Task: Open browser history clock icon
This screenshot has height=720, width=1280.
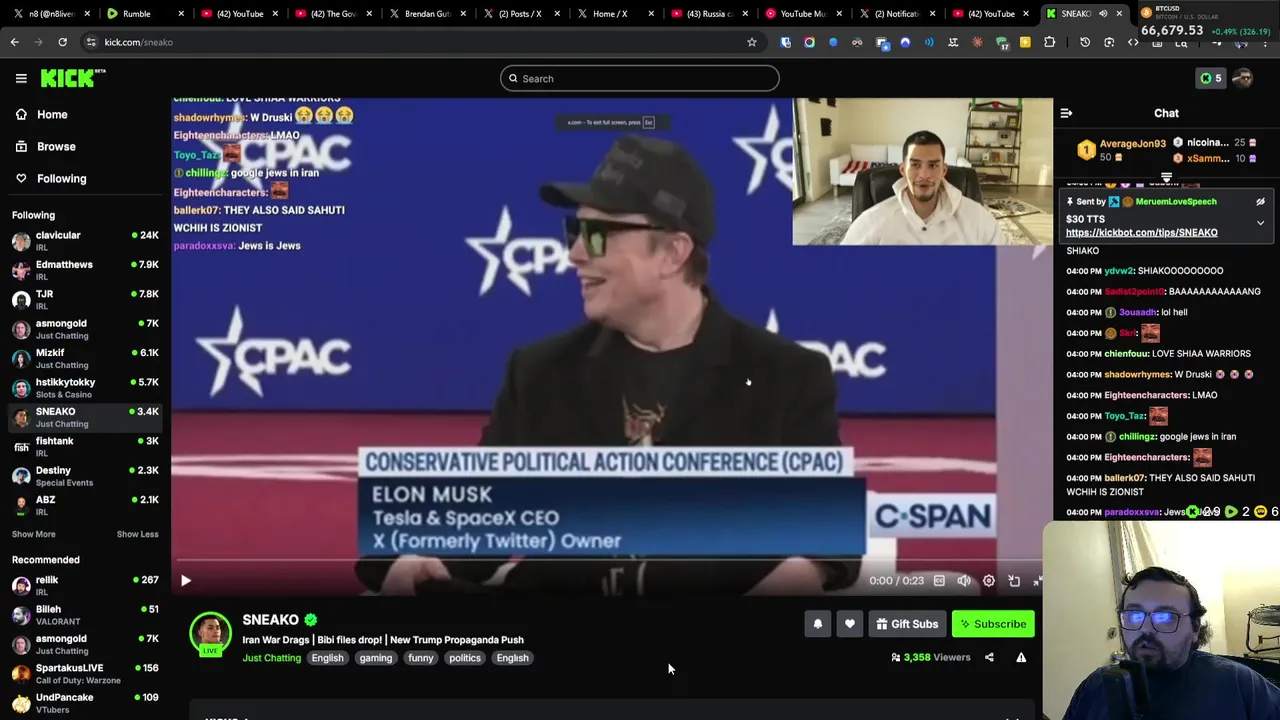Action: point(1085,42)
